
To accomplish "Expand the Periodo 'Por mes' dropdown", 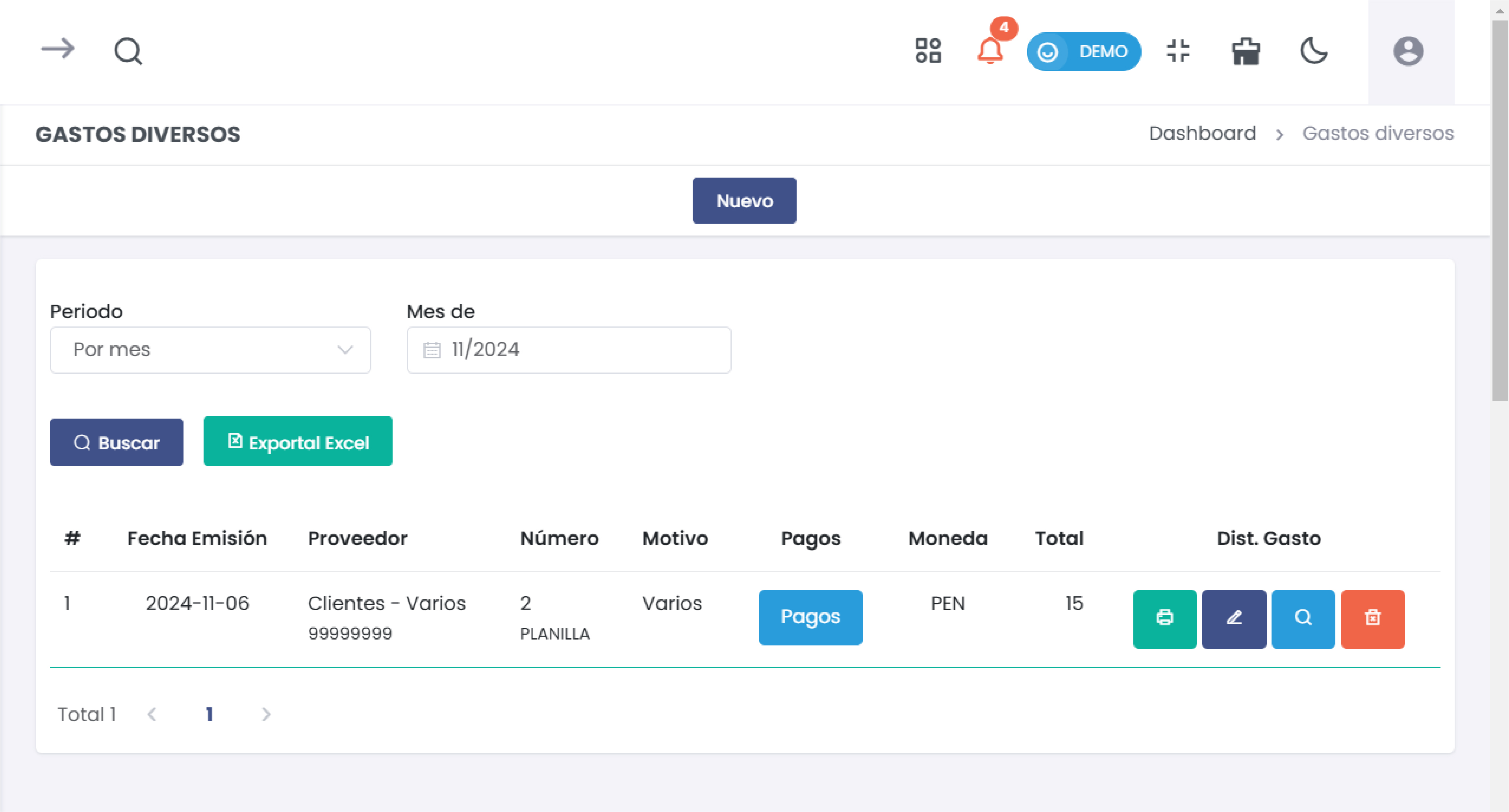I will point(210,350).
